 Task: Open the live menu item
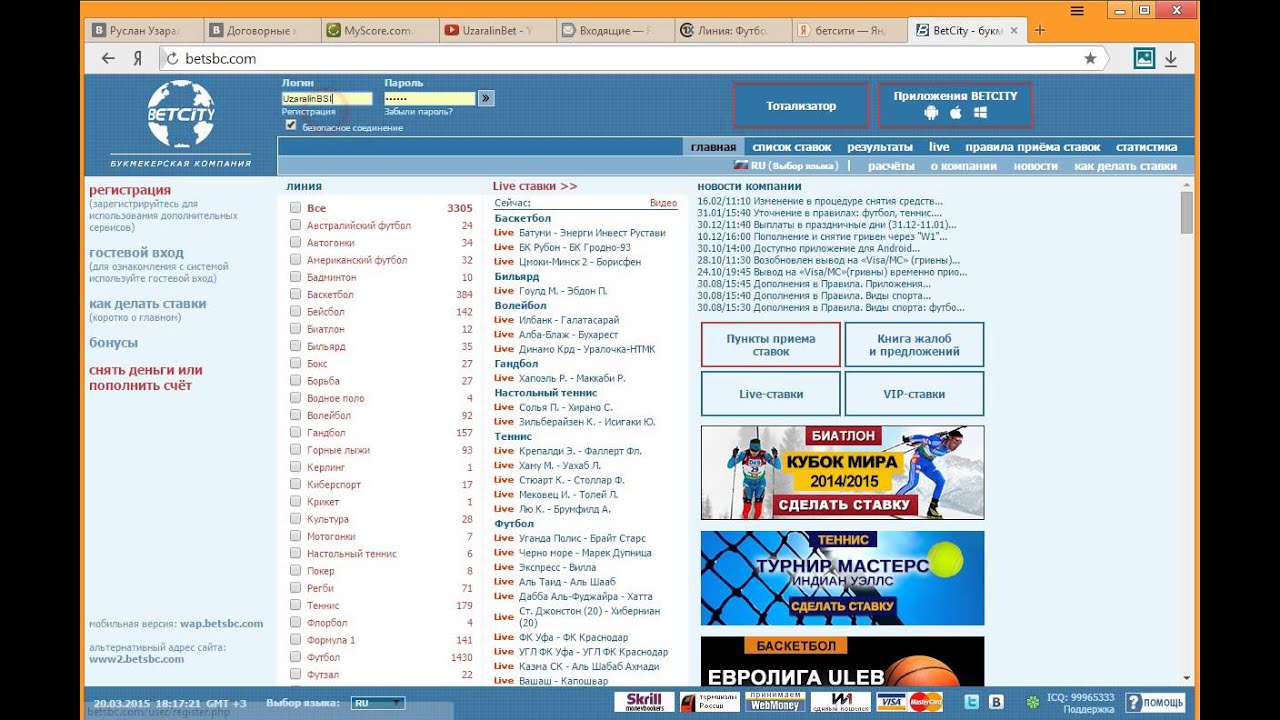coord(939,147)
